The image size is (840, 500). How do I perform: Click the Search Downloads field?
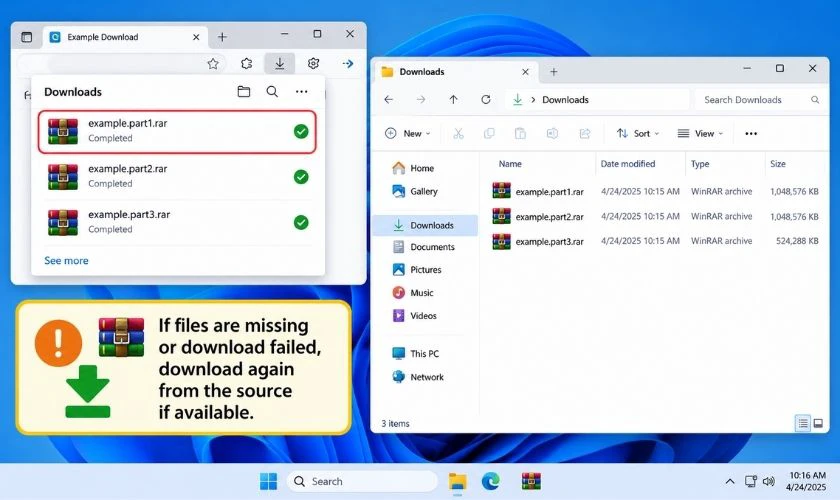click(759, 100)
